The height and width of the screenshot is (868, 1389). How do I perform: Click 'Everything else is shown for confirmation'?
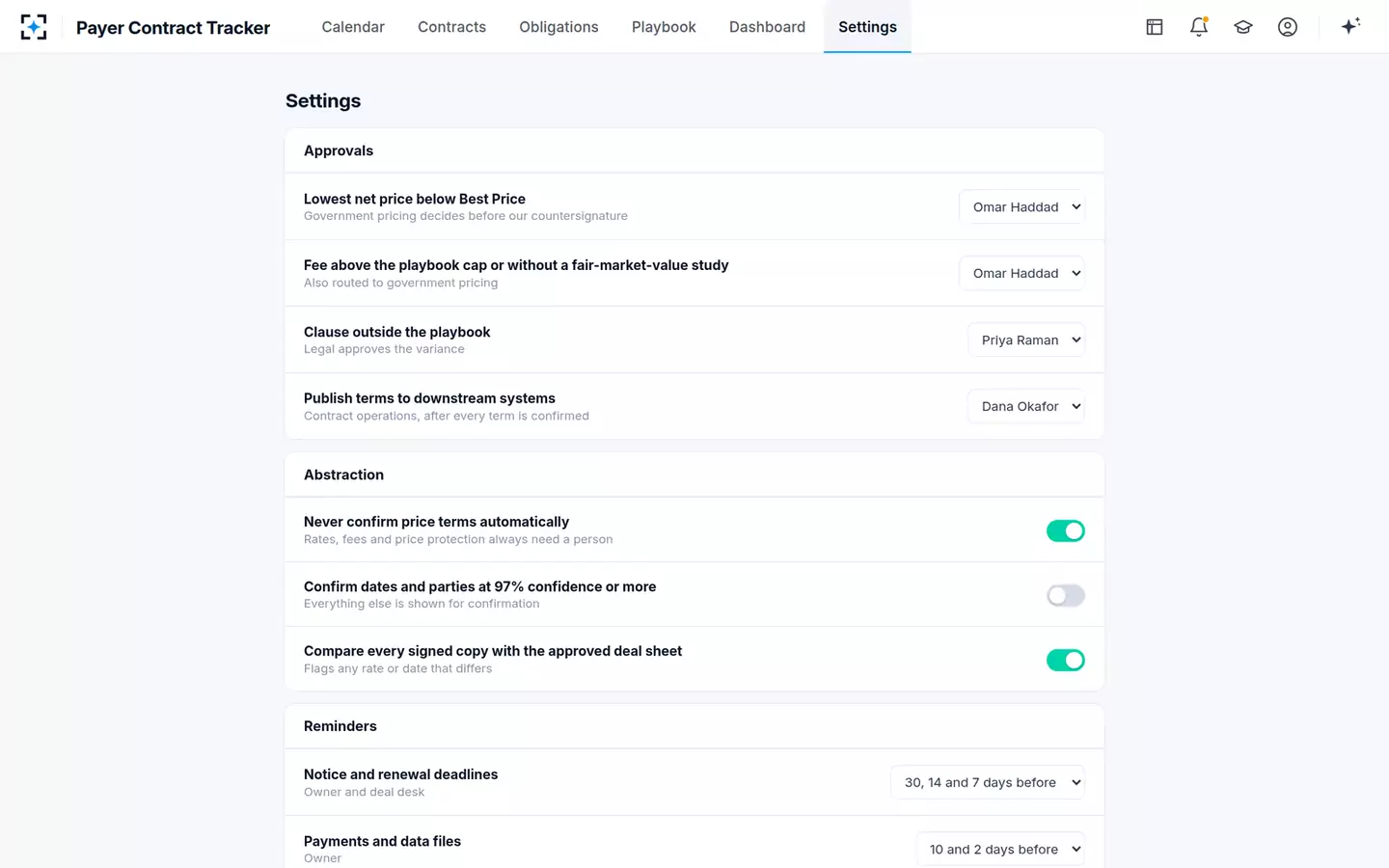[x=422, y=604]
